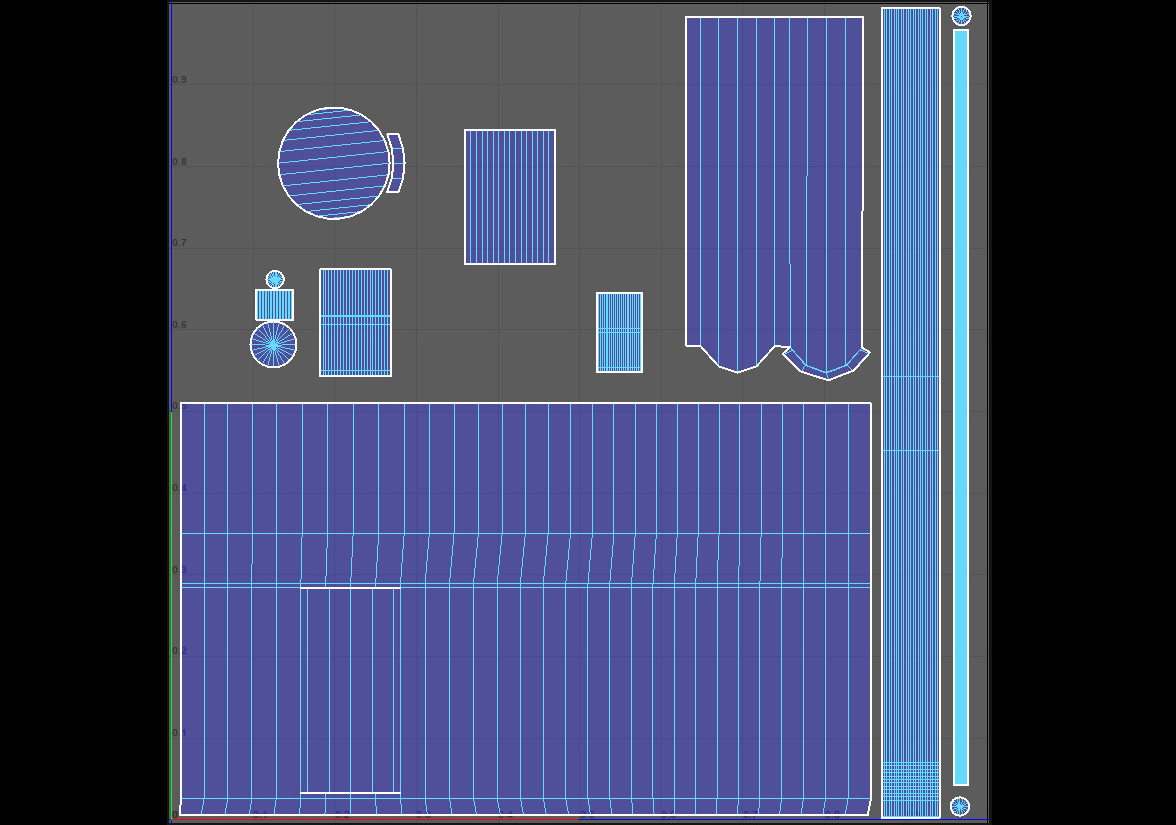Select the thin solid cyan vertical bar

click(961, 400)
